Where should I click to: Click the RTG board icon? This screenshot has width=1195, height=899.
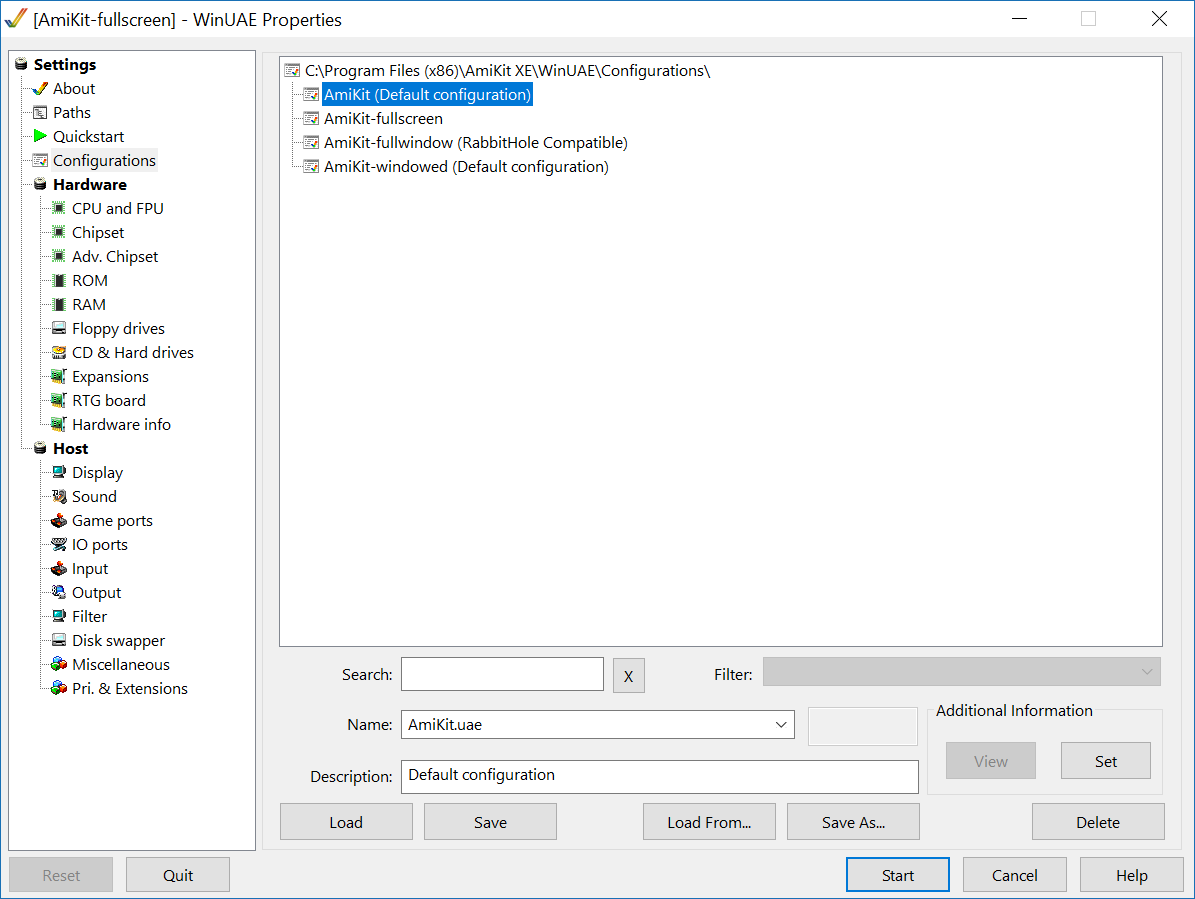[x=59, y=401]
